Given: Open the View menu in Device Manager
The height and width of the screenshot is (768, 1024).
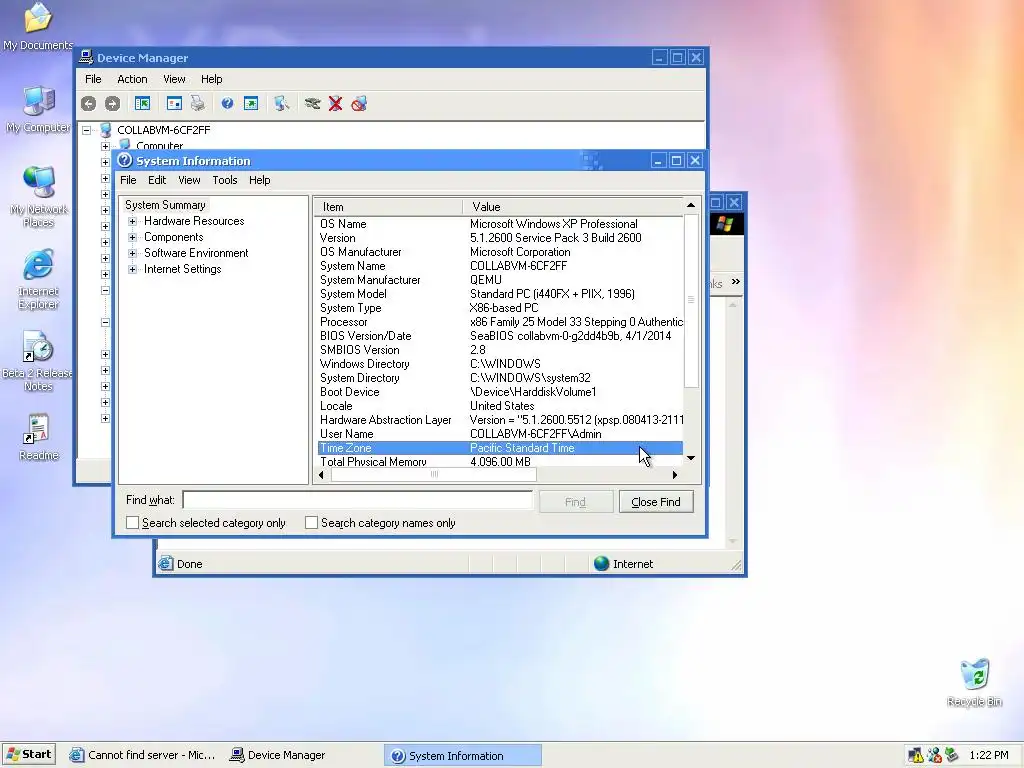Looking at the screenshot, I should pos(174,79).
